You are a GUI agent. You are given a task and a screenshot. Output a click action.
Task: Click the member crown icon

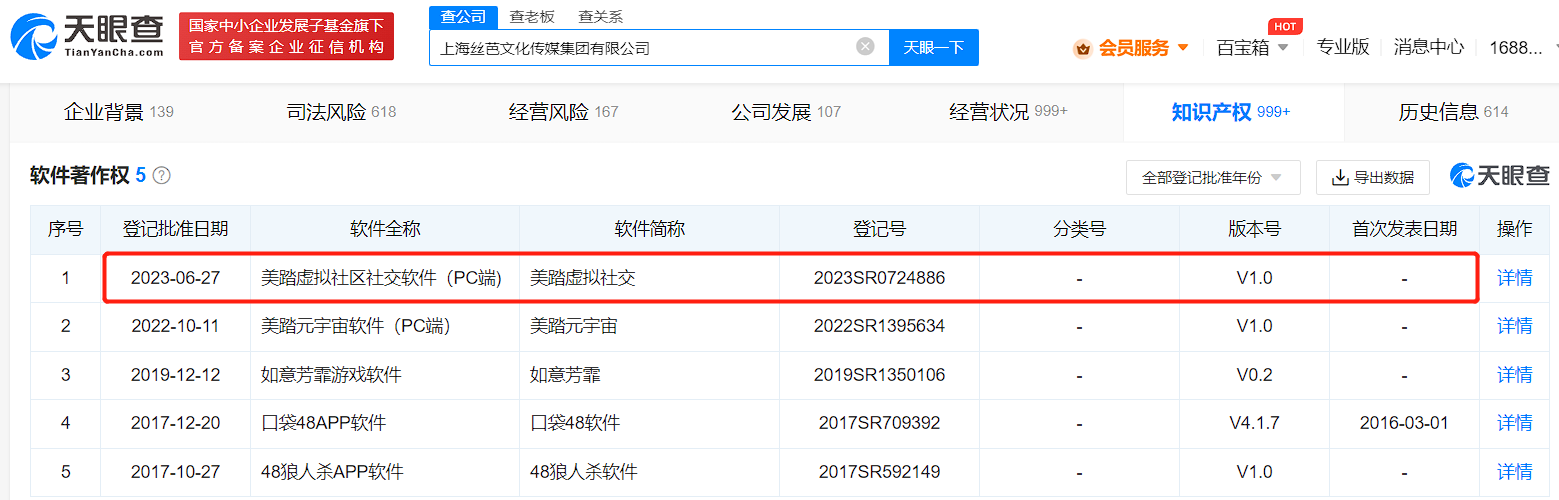(x=1082, y=48)
